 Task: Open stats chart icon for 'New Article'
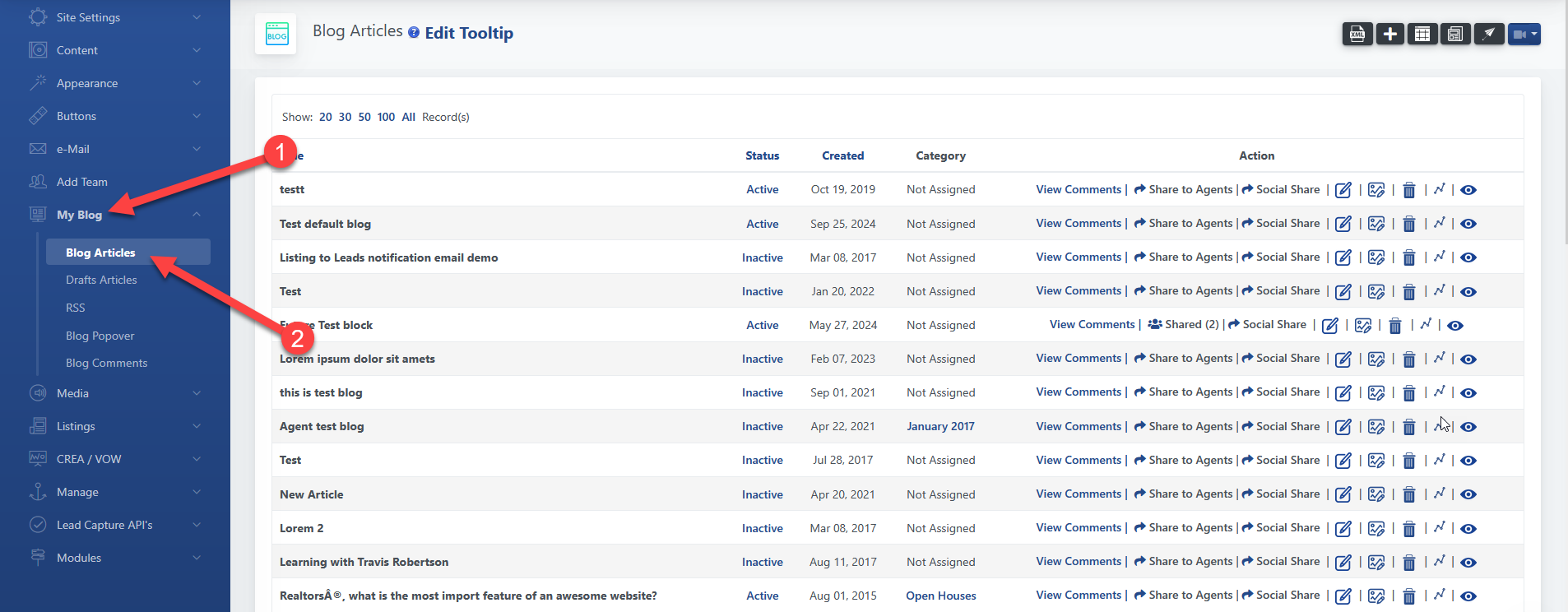pos(1439,494)
